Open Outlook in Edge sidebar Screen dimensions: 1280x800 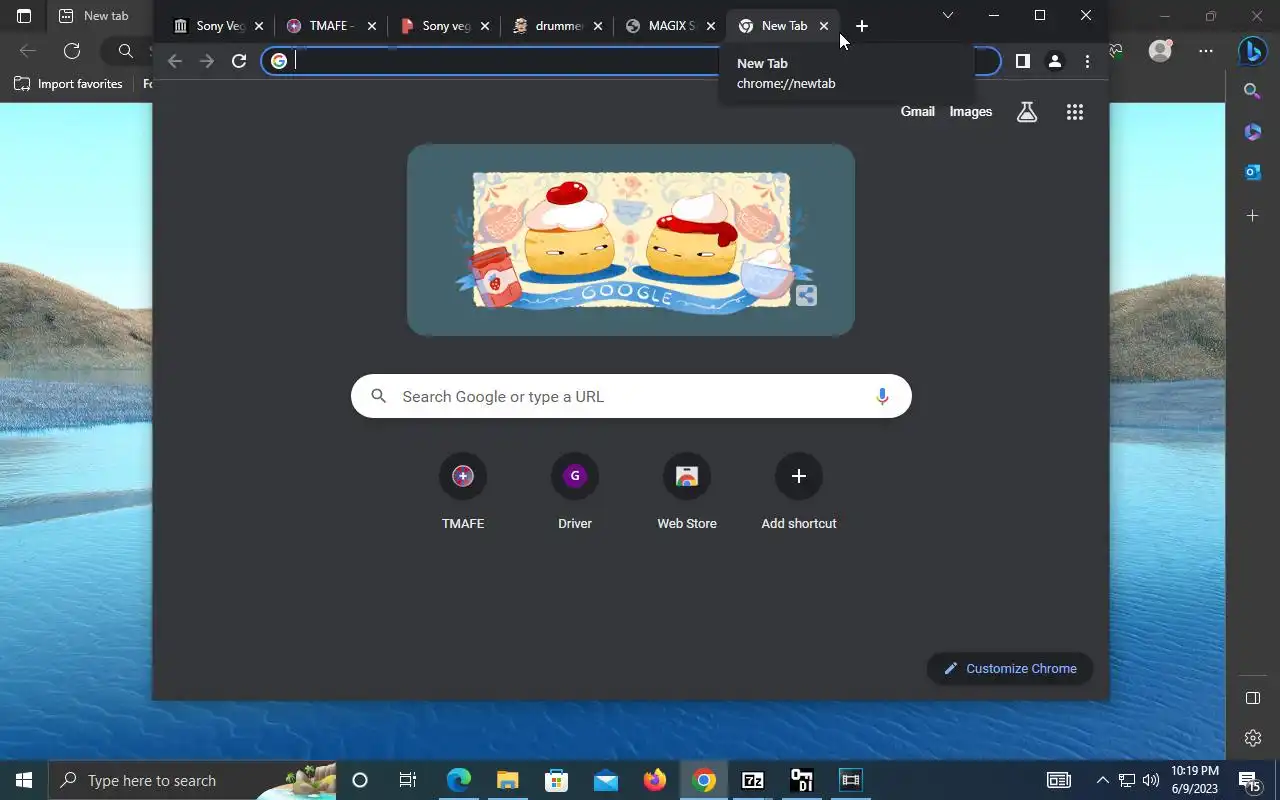coord(1252,173)
